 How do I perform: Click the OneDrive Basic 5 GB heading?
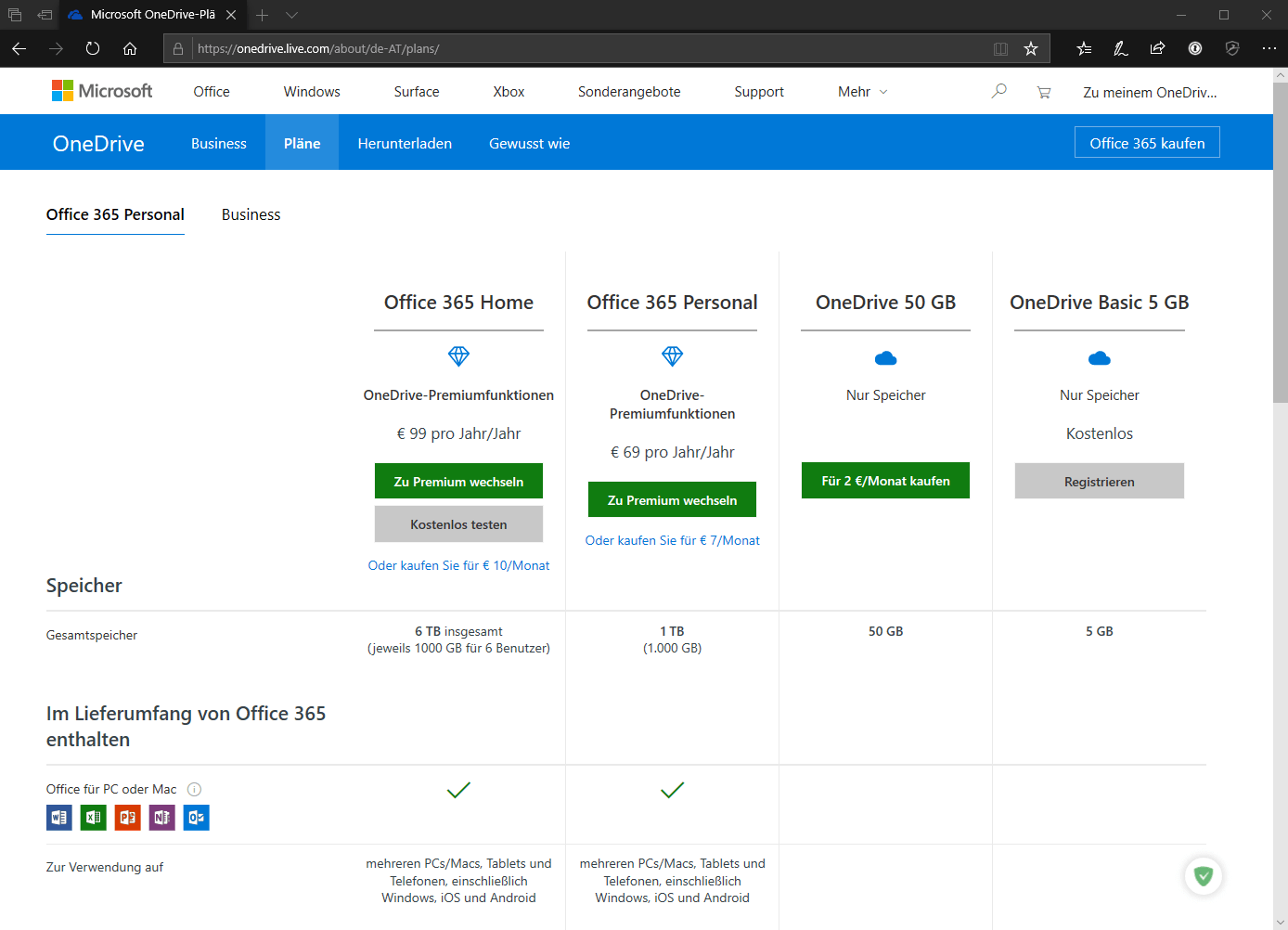click(x=1099, y=303)
